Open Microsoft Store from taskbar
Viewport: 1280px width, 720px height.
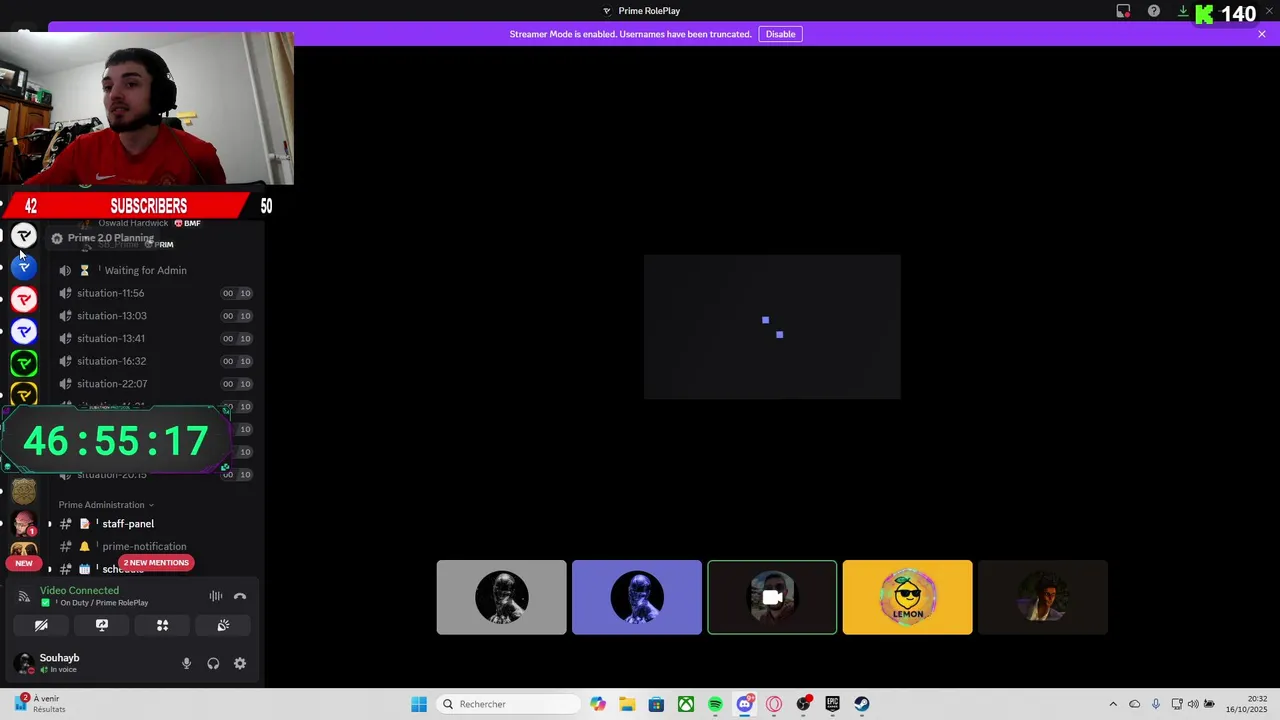[x=656, y=704]
